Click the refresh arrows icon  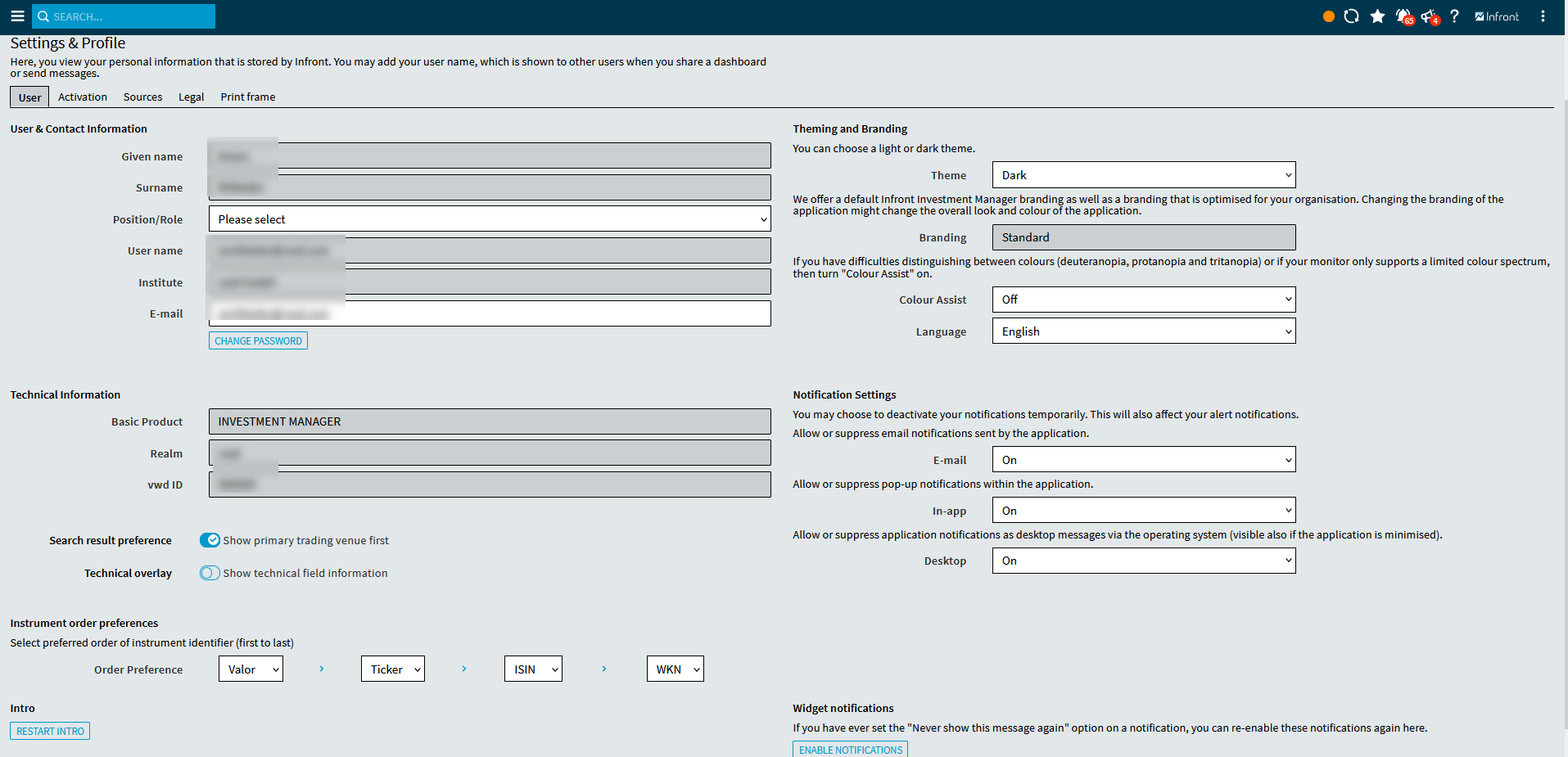[1351, 16]
